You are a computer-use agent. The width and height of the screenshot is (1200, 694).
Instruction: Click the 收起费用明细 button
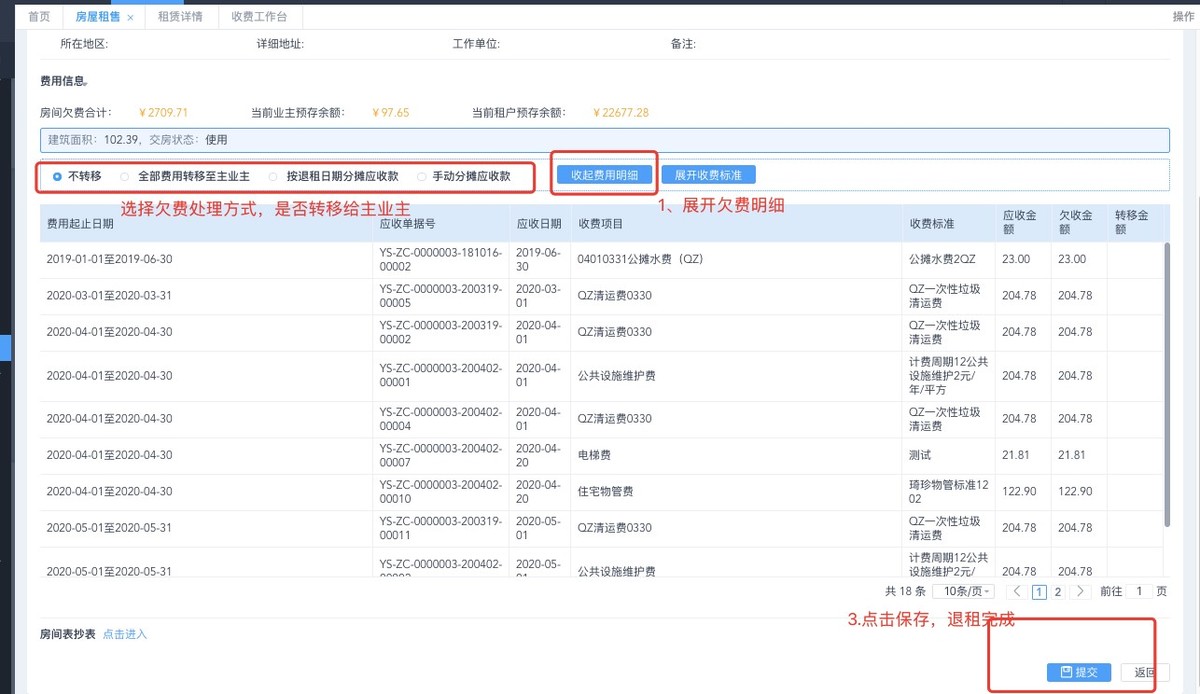pyautogui.click(x=604, y=175)
